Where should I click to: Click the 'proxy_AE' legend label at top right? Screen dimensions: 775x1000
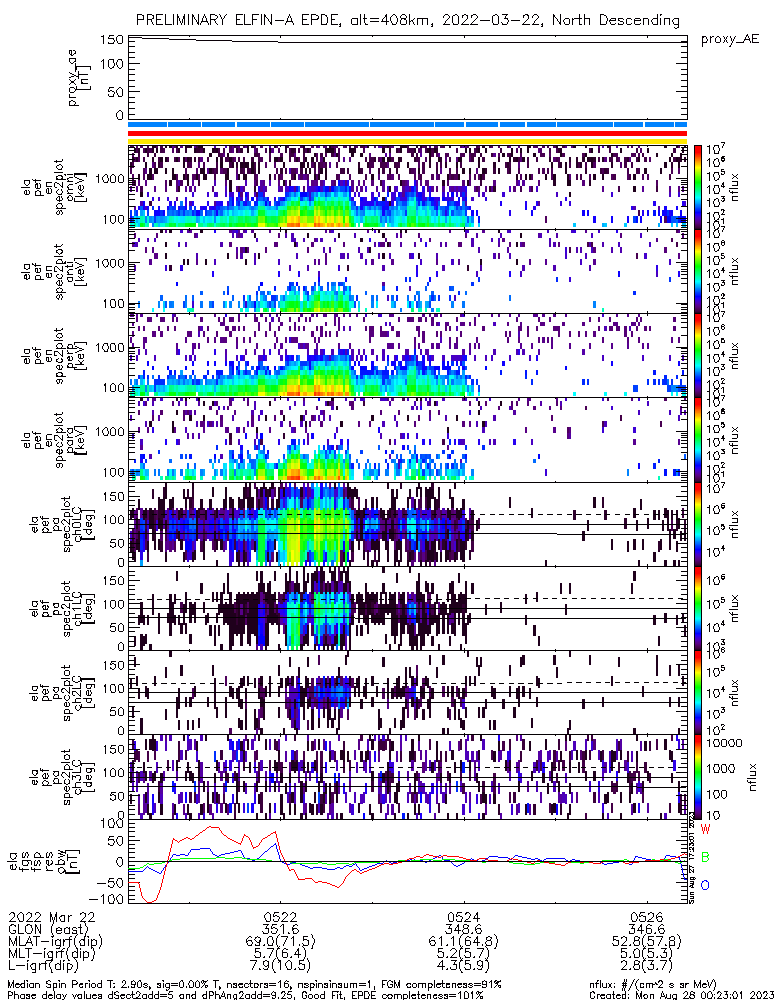pos(730,40)
